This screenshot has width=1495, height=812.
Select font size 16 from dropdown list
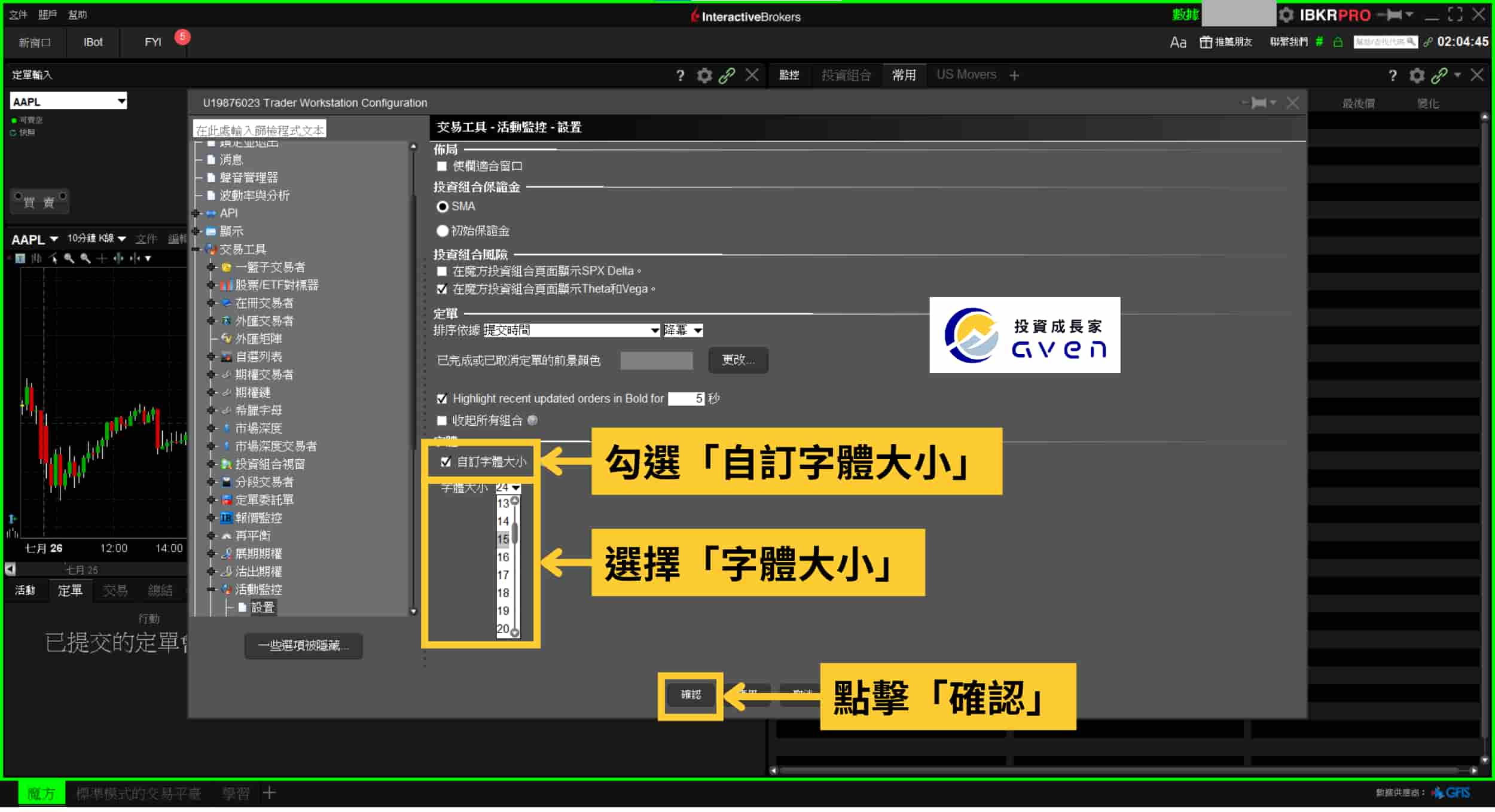pos(503,557)
